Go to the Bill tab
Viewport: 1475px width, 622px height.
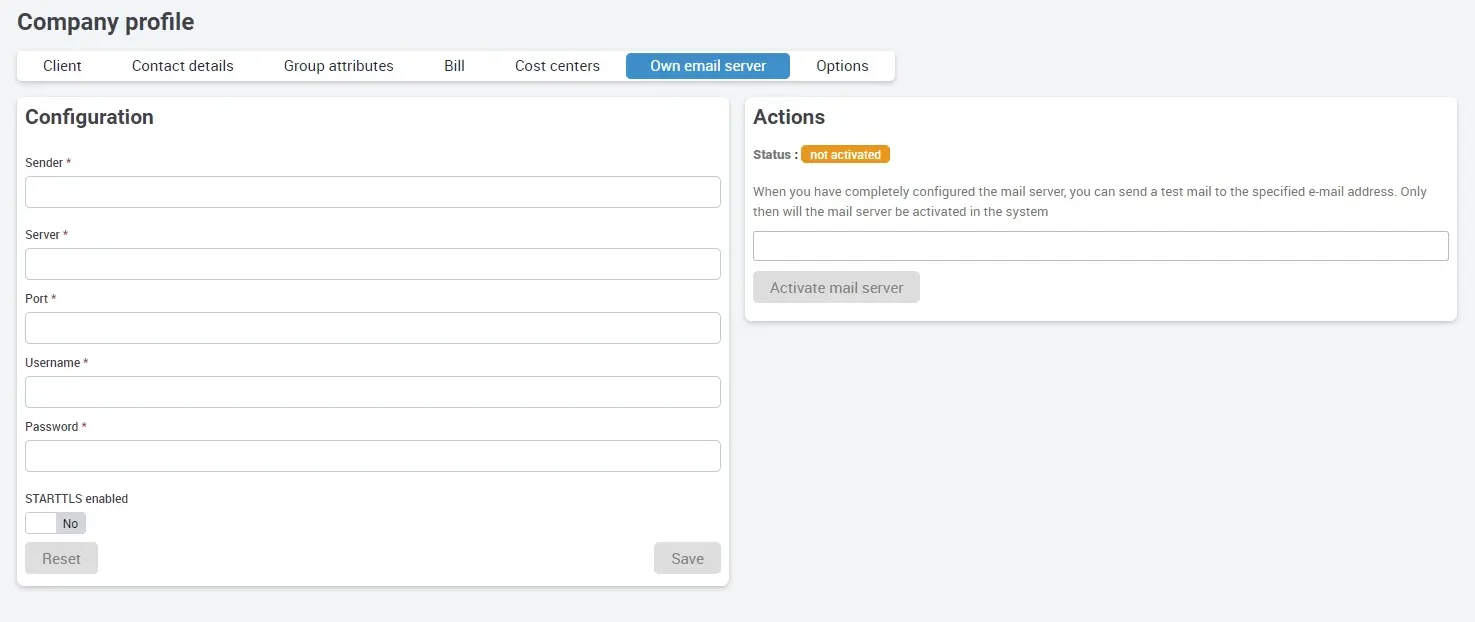point(454,66)
